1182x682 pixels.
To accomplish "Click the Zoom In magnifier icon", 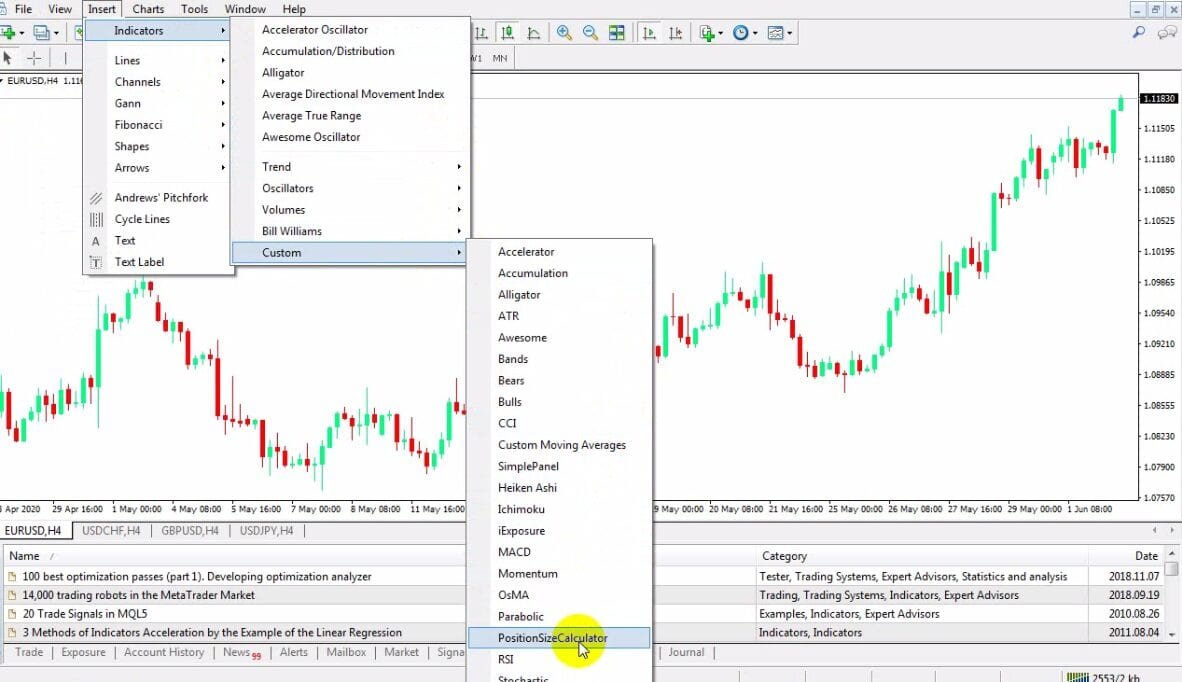I will [564, 33].
